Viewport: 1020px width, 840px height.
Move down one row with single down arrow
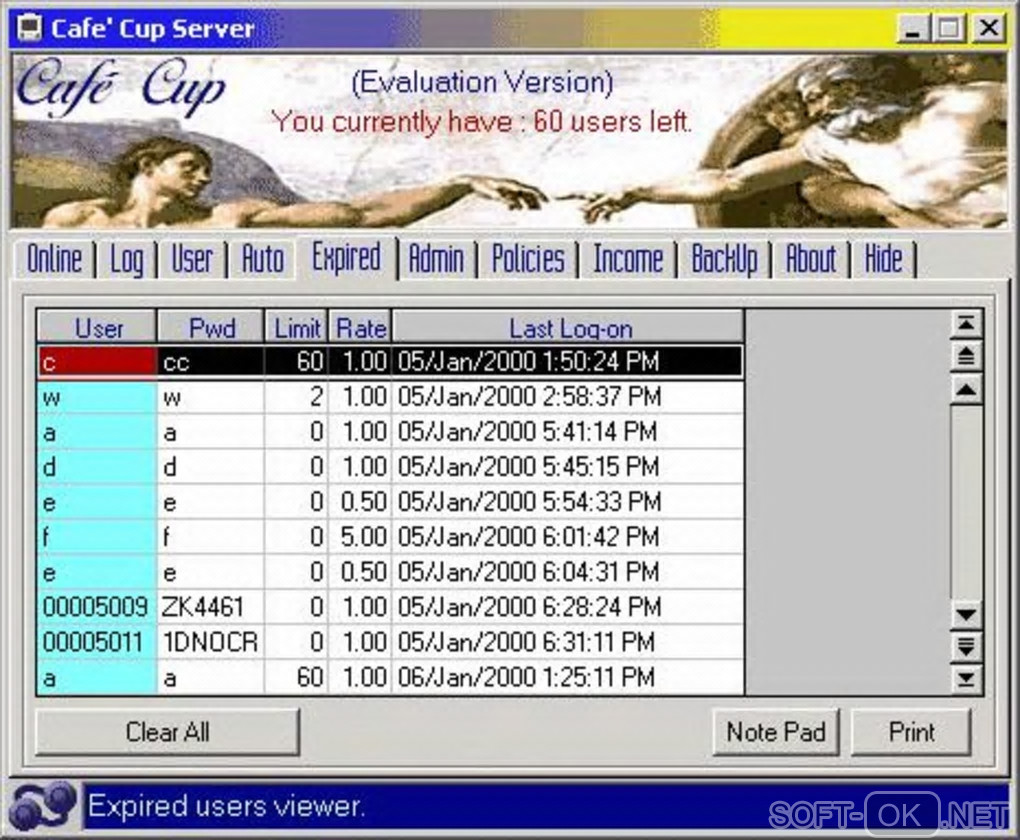pyautogui.click(x=966, y=614)
